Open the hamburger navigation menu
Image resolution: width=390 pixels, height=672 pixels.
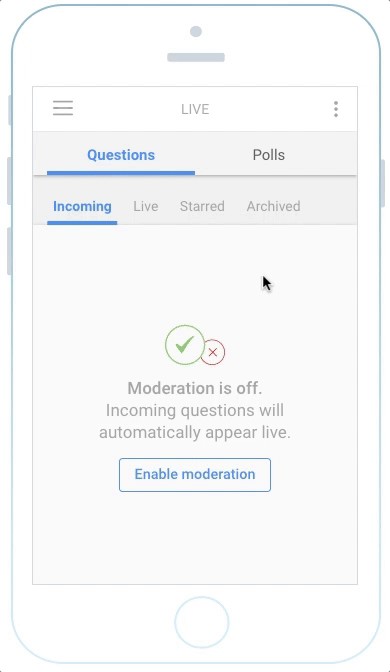[63, 108]
